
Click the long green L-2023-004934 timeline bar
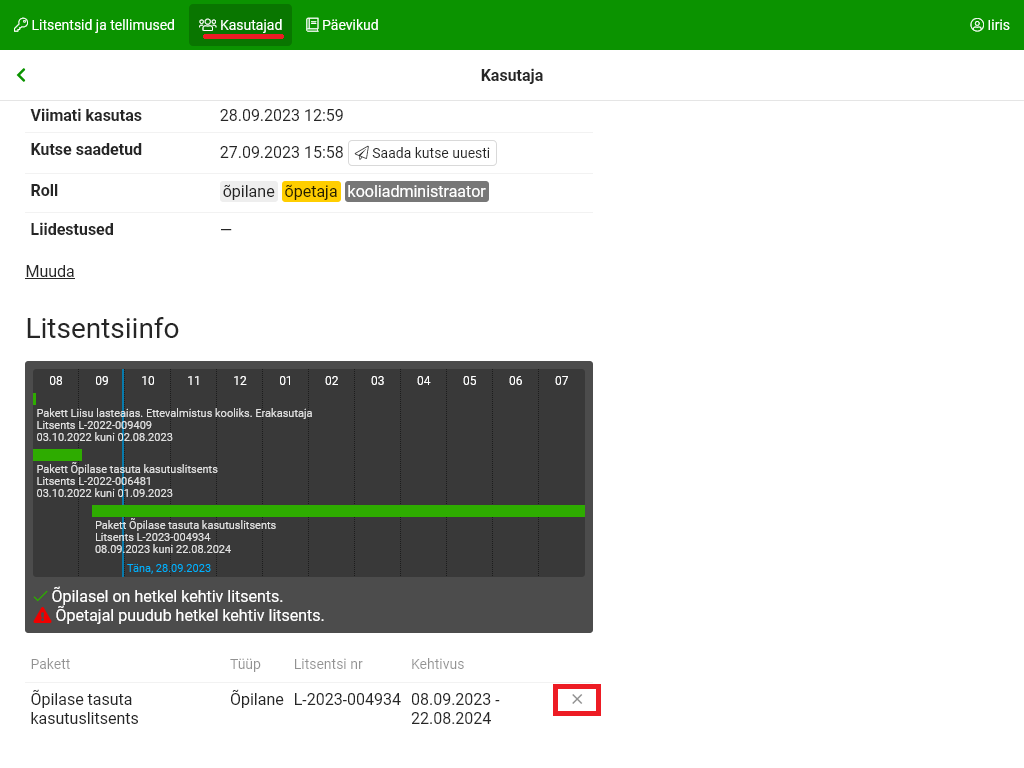(x=338, y=511)
